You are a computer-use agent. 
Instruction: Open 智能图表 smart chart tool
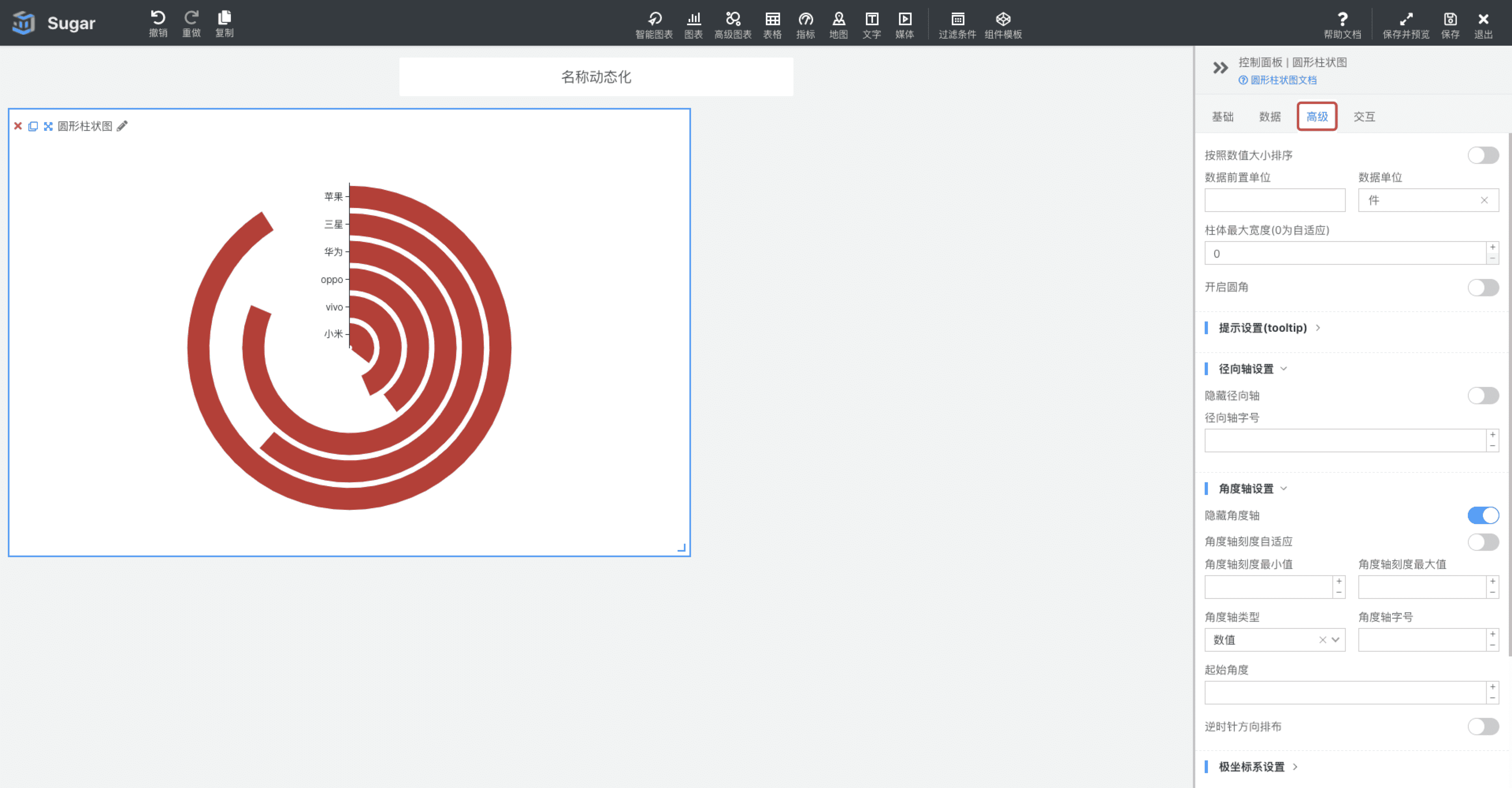coord(654,25)
